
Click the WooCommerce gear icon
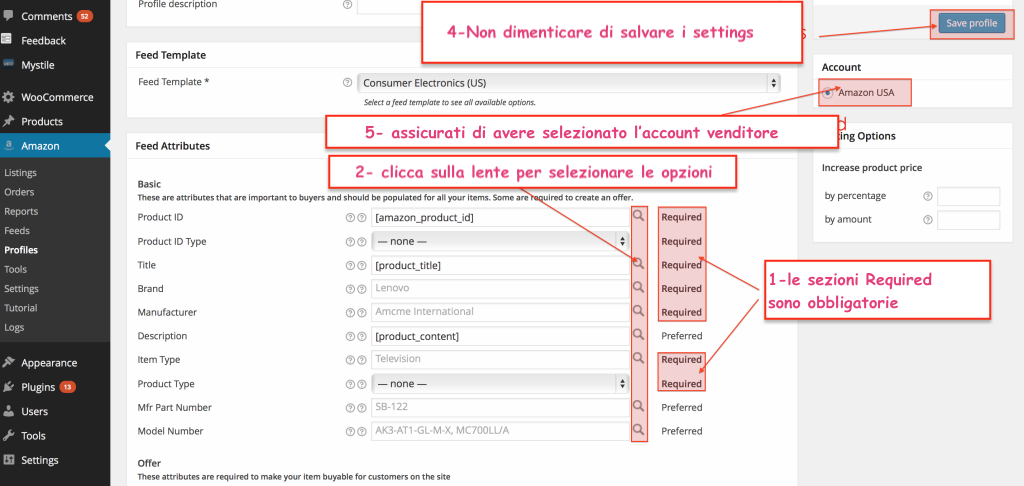pos(8,97)
